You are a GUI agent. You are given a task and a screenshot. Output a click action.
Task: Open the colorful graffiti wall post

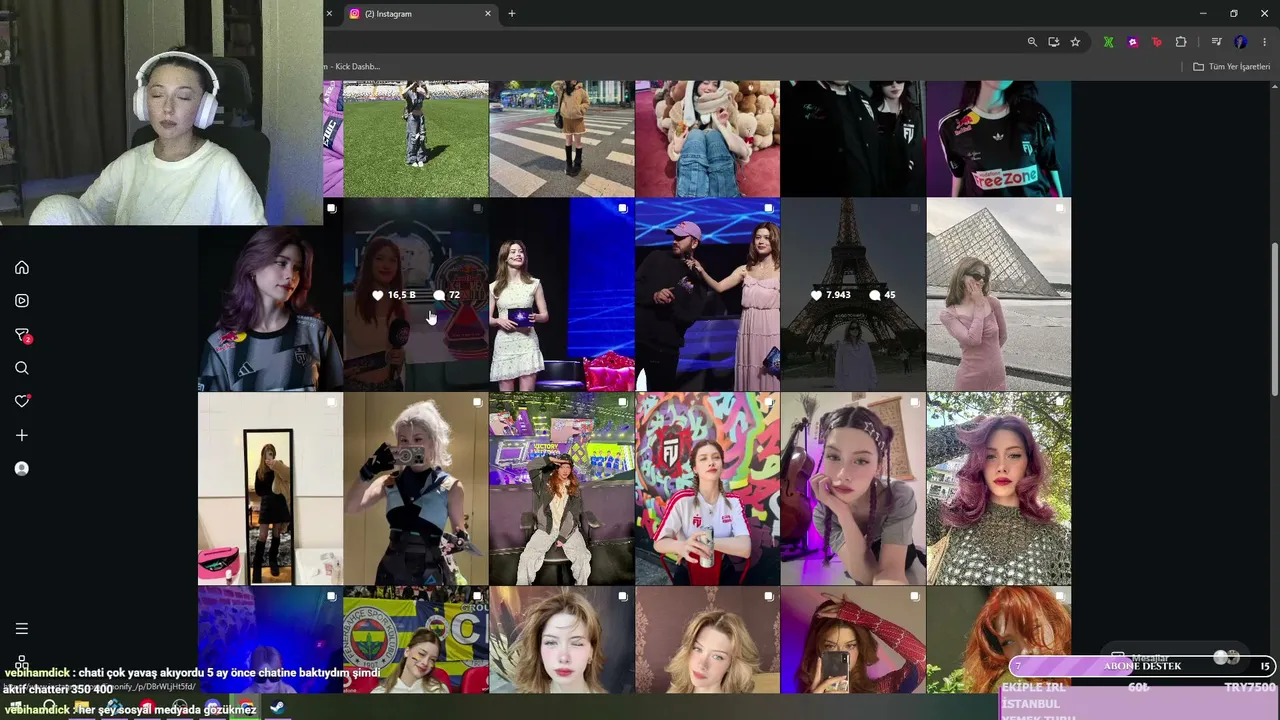tap(707, 488)
